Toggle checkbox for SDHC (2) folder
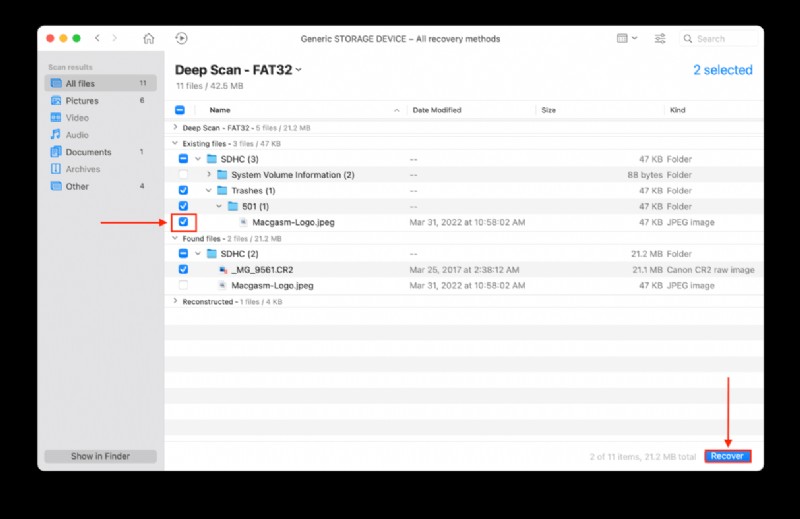This screenshot has width=800, height=519. pos(183,253)
